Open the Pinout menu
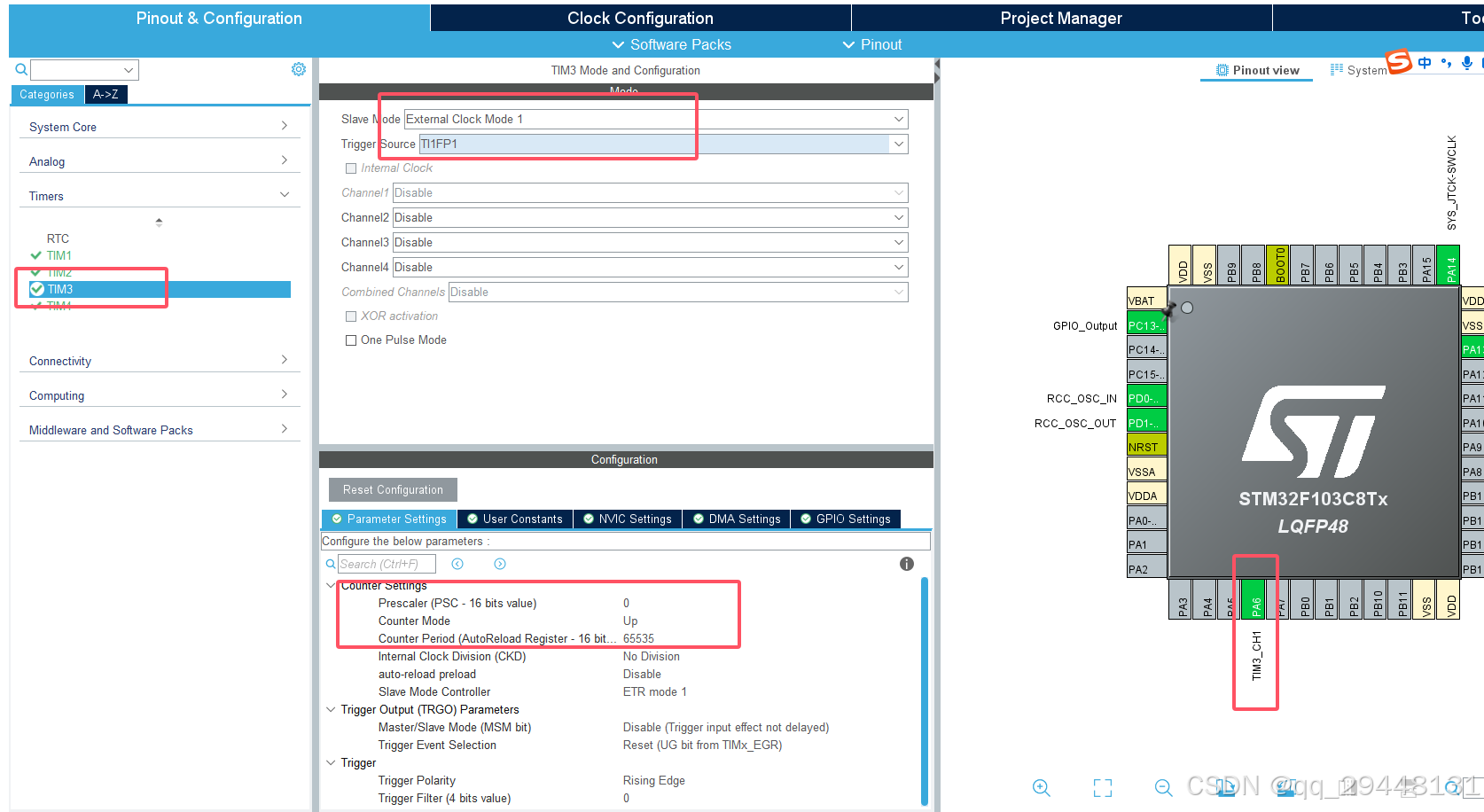 coord(871,44)
